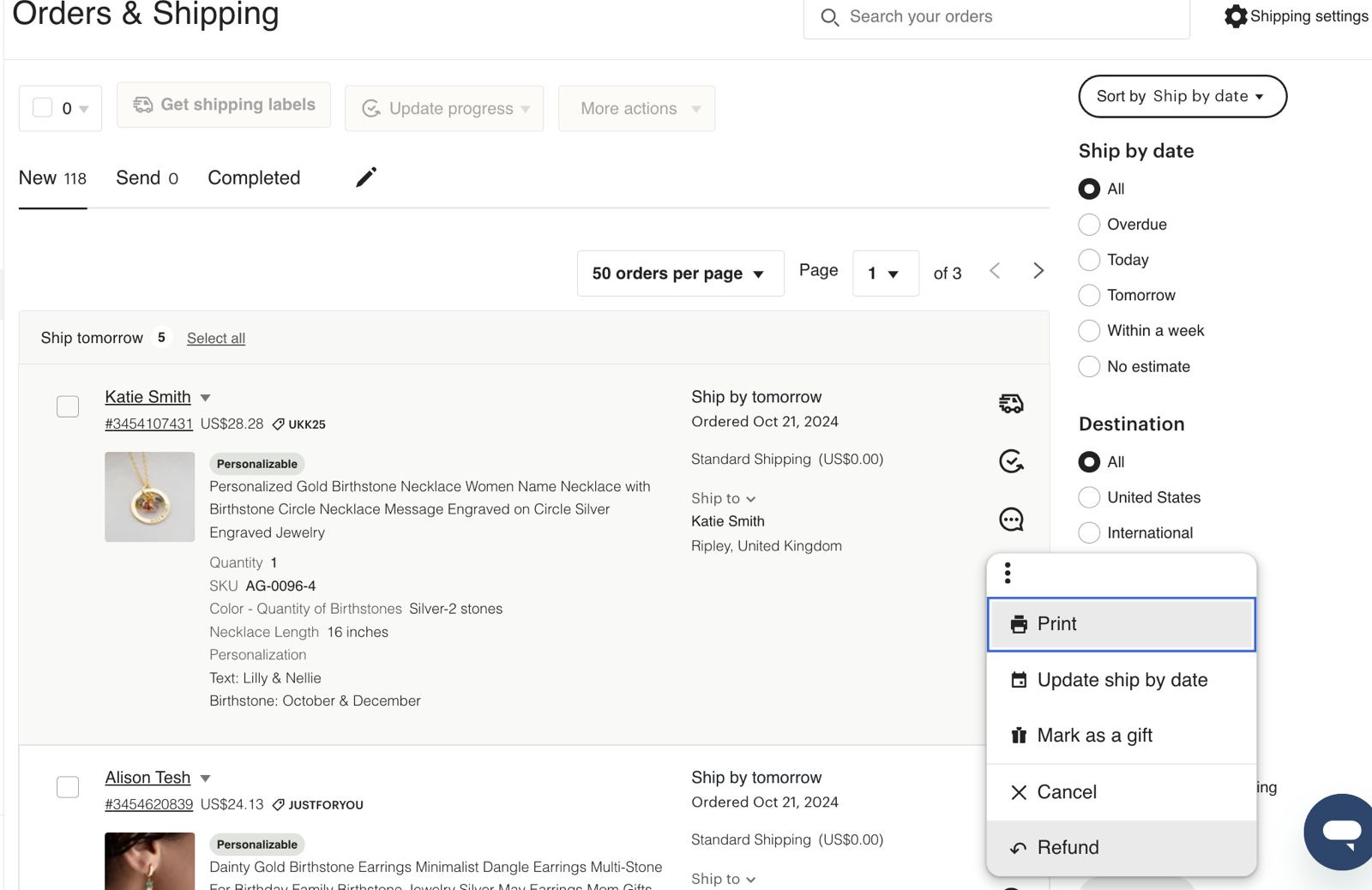Expand the page number selector
The height and width of the screenshot is (890, 1372).
point(885,274)
